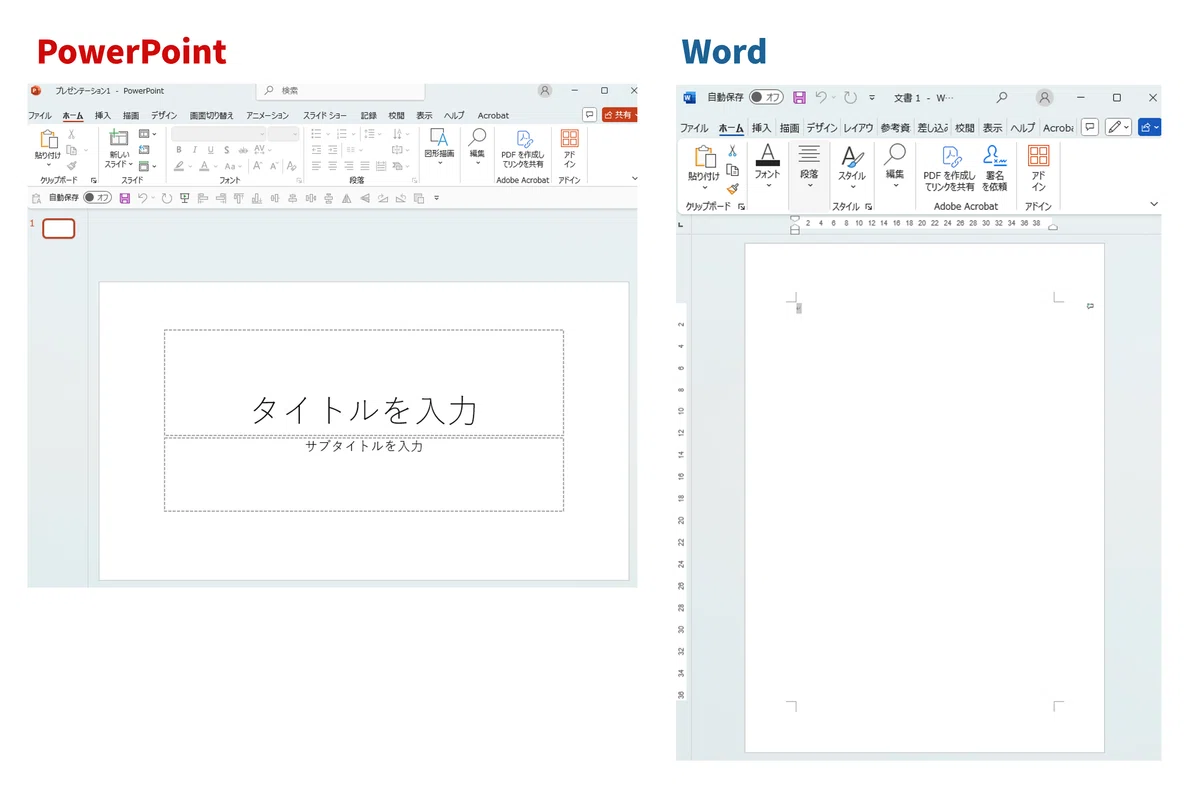The width and height of the screenshot is (1200, 797).
Task: Click purple Save icon in Word title bar
Action: (x=799, y=97)
